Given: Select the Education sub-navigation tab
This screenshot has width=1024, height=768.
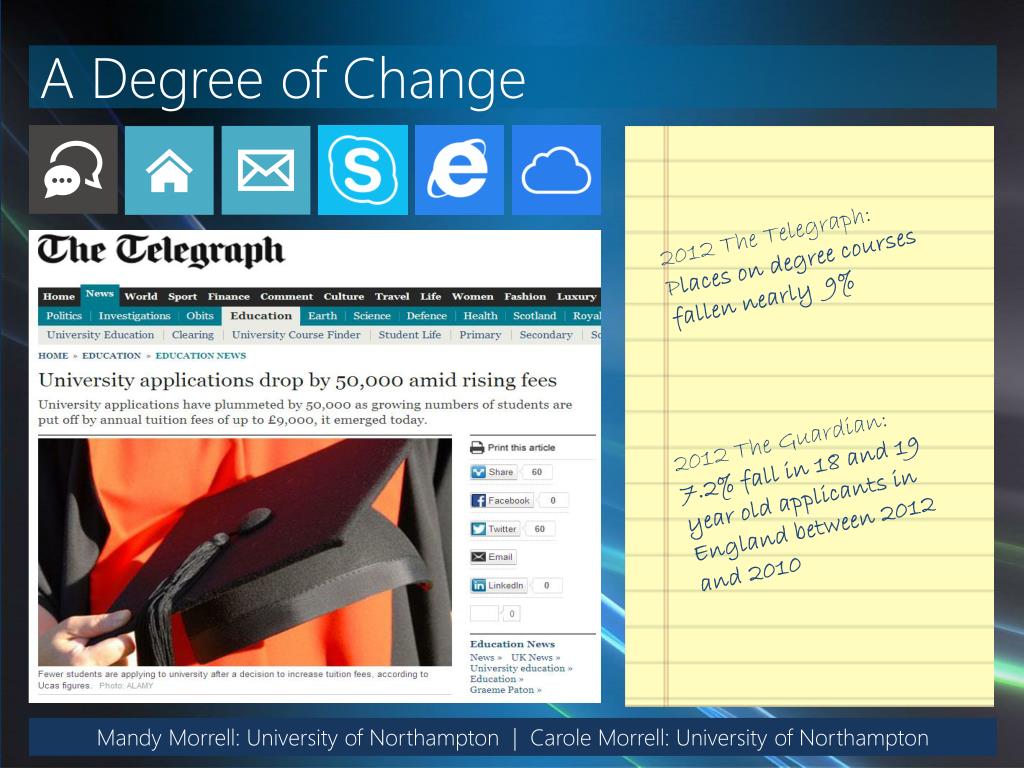Looking at the screenshot, I should coord(261,316).
